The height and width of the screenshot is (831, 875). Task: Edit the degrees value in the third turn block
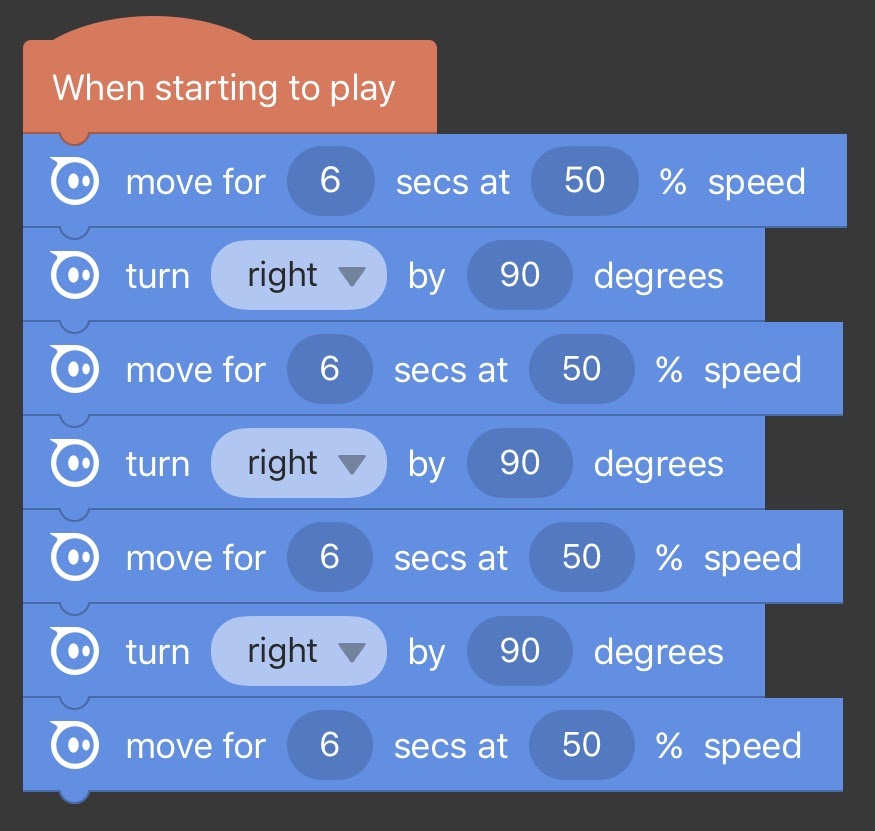click(x=519, y=651)
